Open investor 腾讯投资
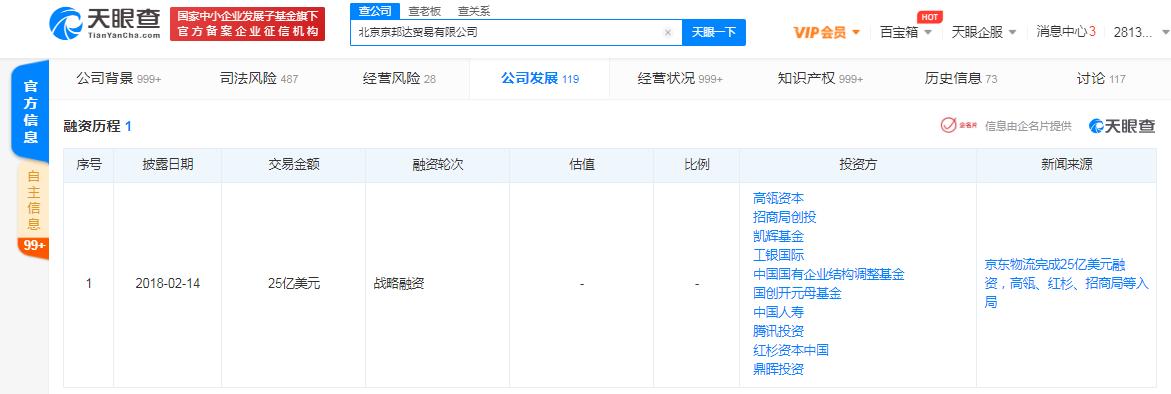1171x394 pixels. click(x=779, y=331)
